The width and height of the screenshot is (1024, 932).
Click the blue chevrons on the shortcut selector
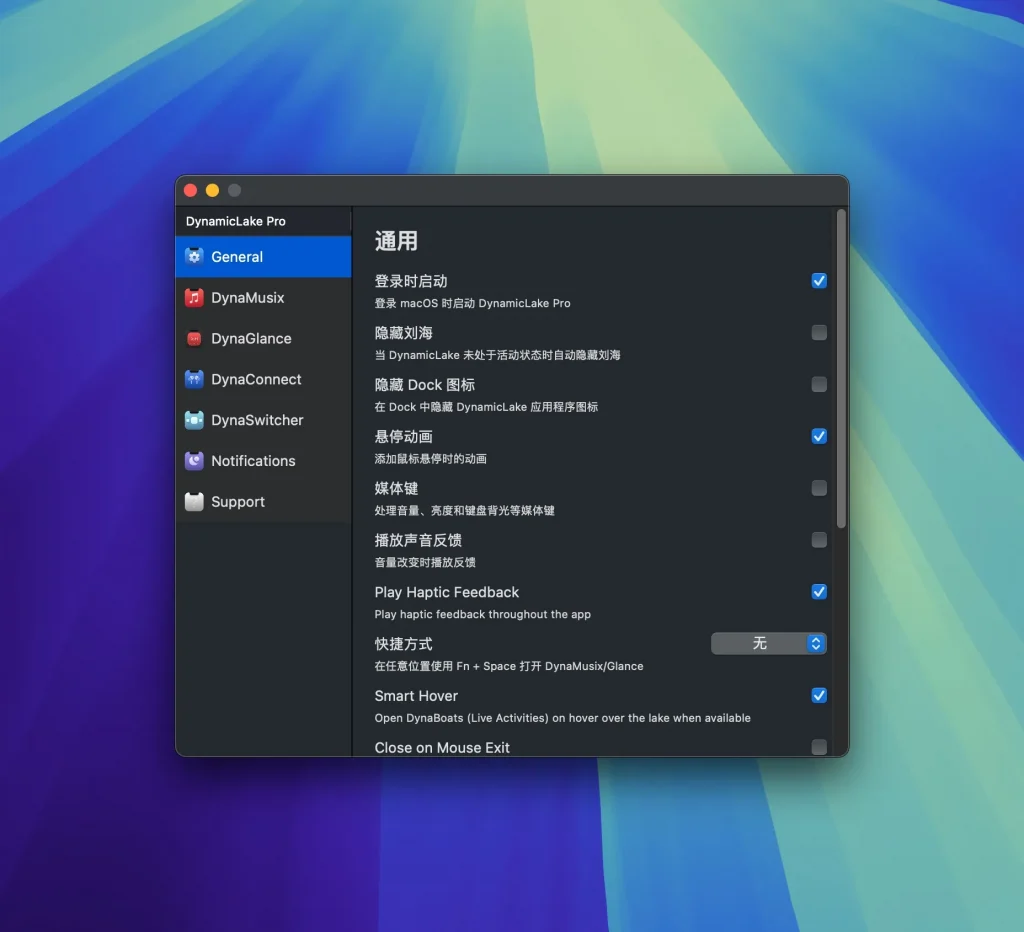point(816,643)
